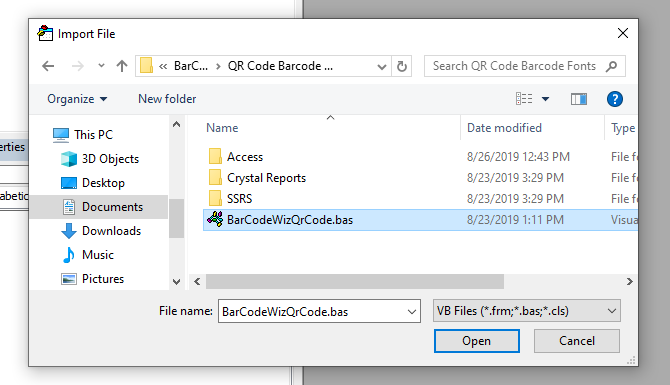Screen dimensions: 670x385
Task: Open the help question mark icon
Action: click(x=614, y=99)
